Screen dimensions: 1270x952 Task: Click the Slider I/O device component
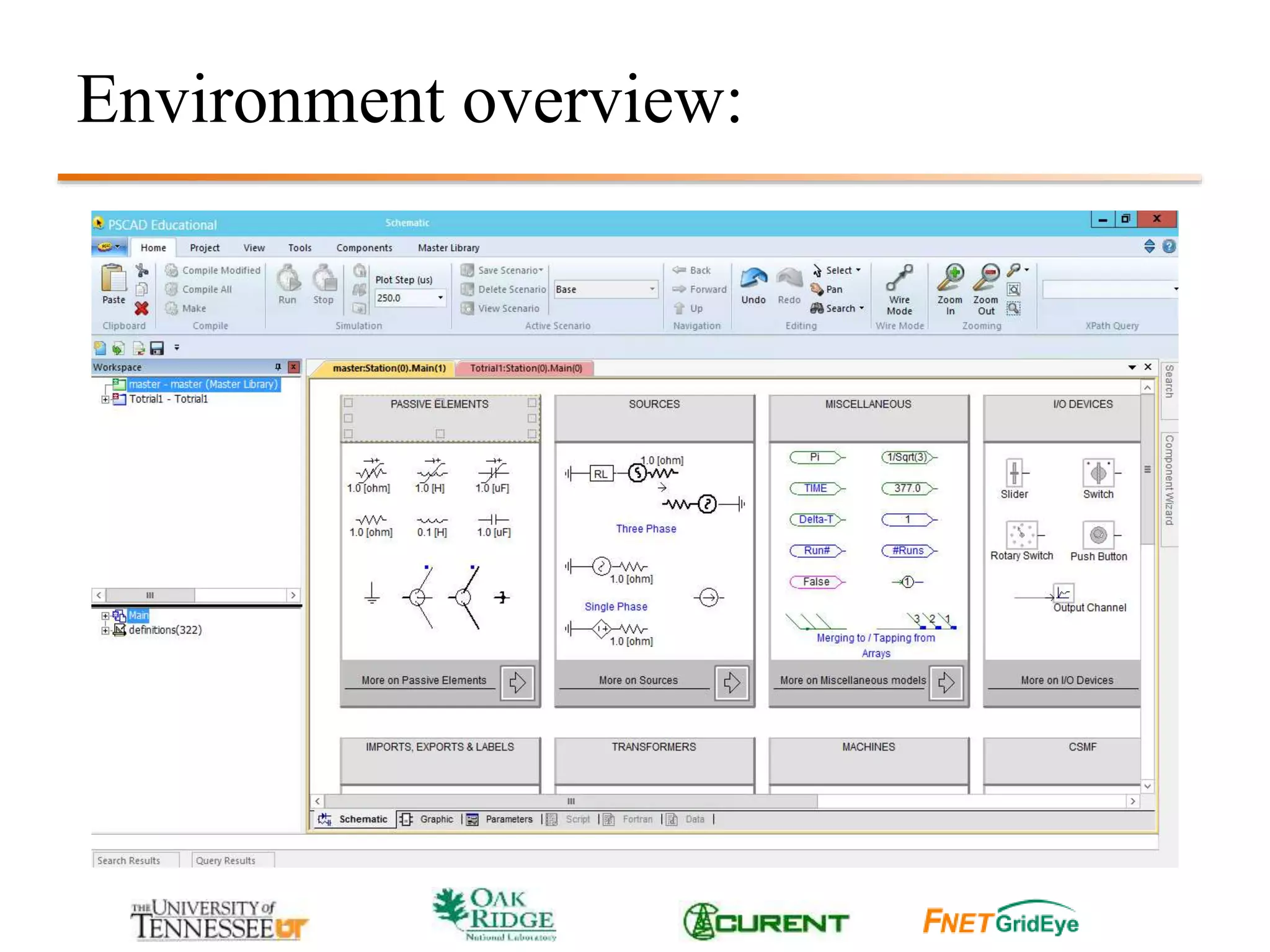point(1014,474)
